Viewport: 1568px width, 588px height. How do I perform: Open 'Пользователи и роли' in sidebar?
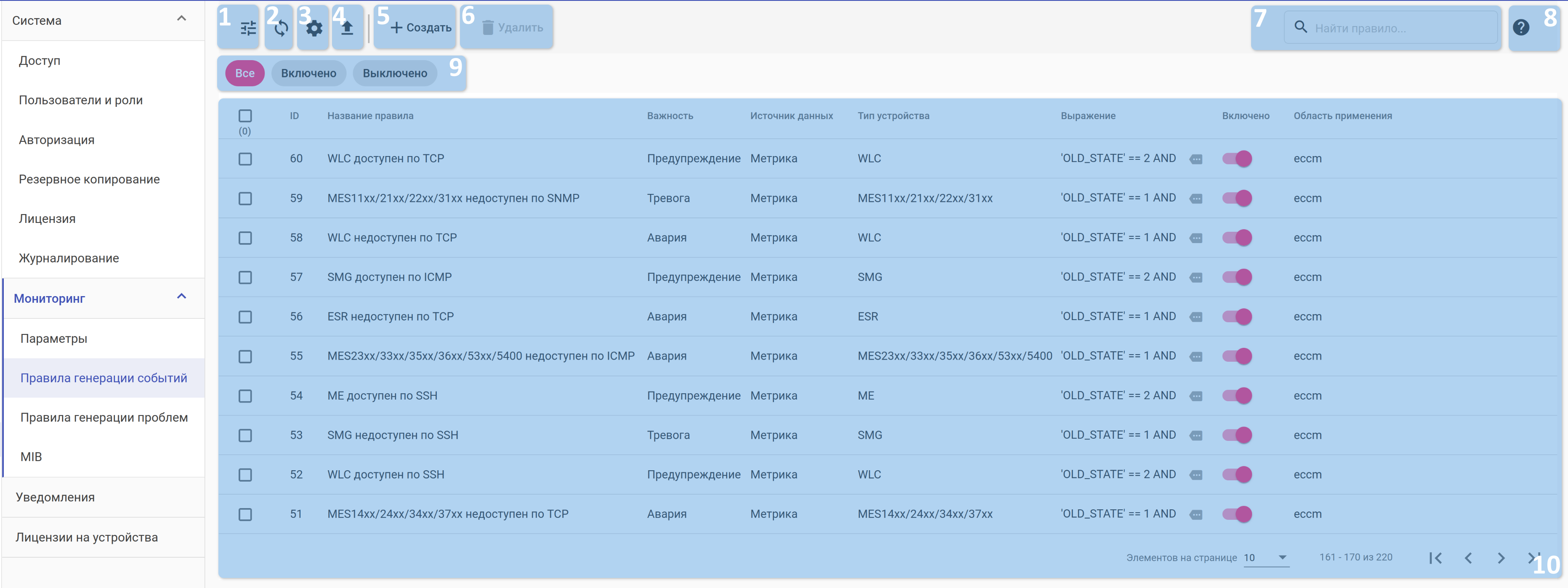[81, 101]
